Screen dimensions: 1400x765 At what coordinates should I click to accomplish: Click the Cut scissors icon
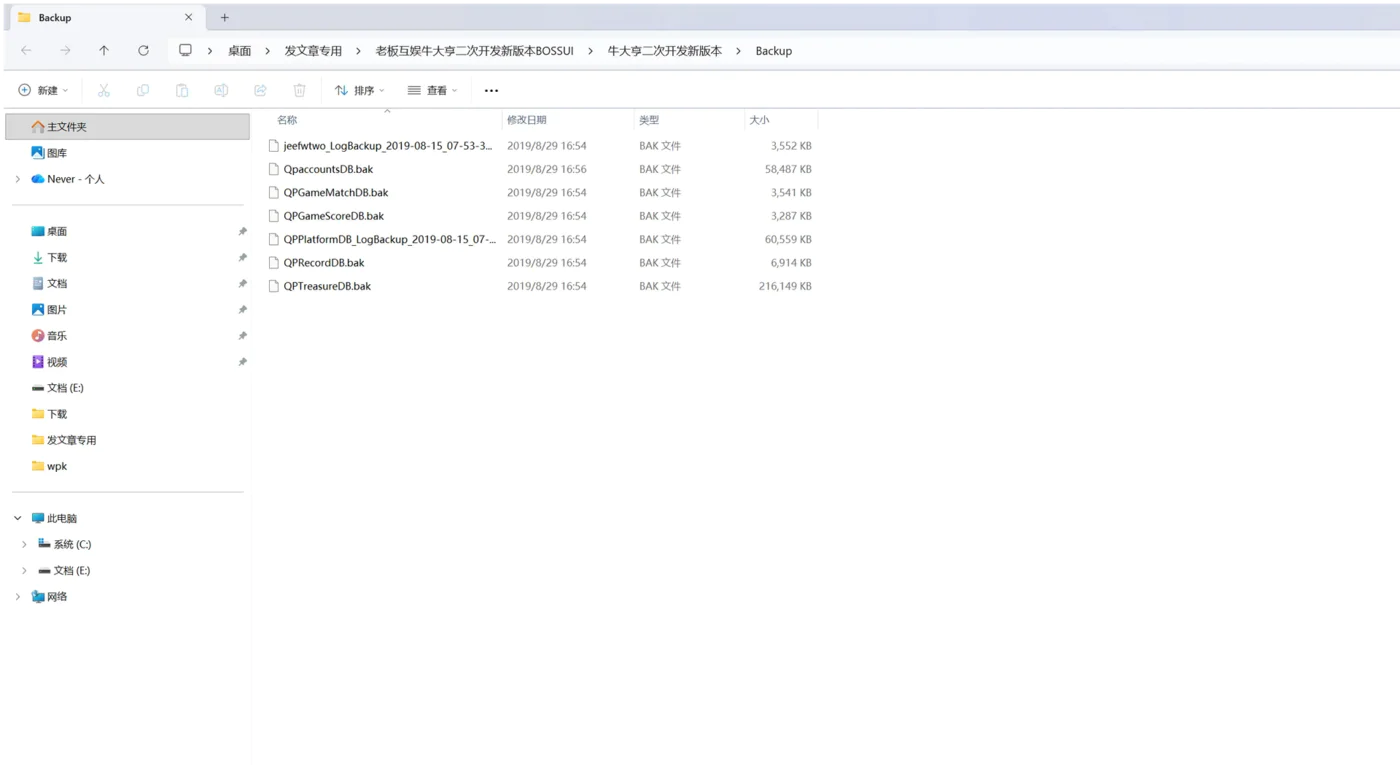104,90
